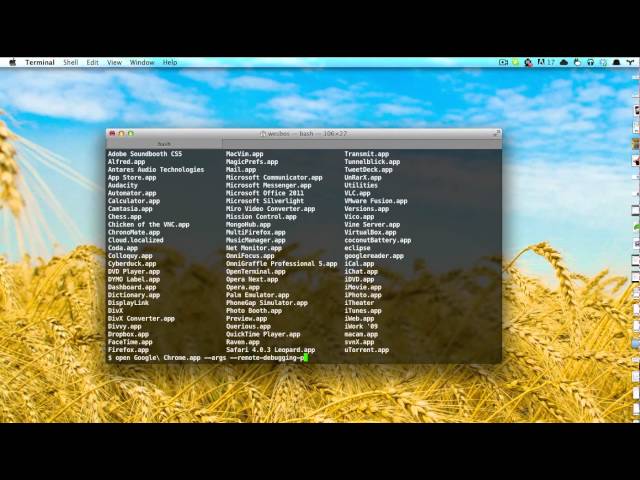The image size is (640, 480).
Task: Click 'Cyberduck.app' in the listing
Action: (x=132, y=264)
